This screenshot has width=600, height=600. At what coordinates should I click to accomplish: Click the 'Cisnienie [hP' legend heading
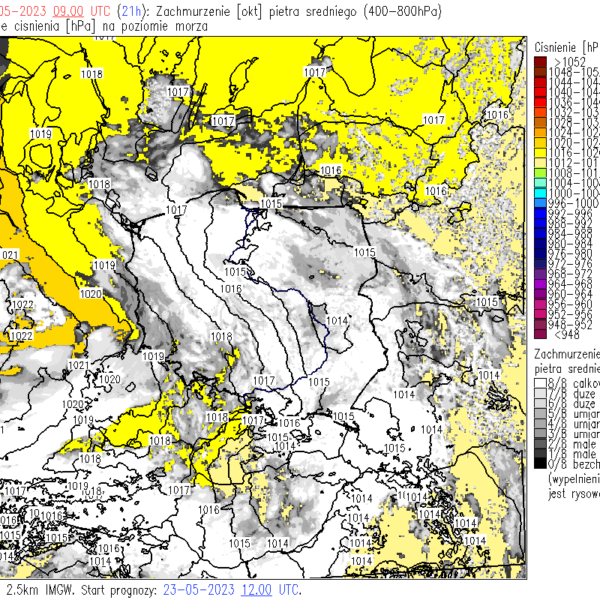[x=567, y=47]
